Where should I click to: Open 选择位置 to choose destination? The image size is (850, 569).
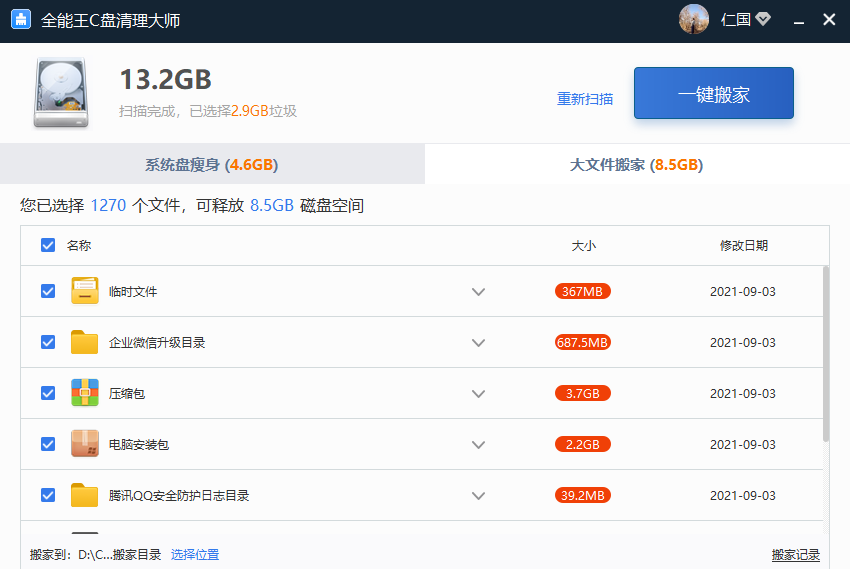click(194, 554)
